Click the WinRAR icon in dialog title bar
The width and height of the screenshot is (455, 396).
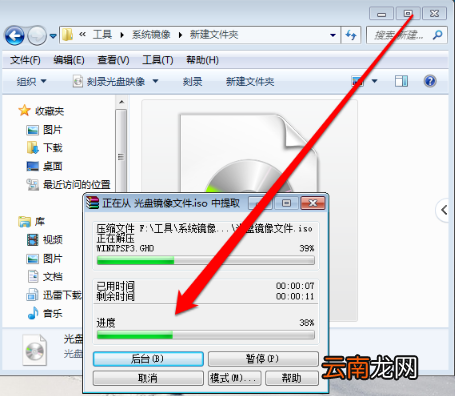(x=92, y=203)
